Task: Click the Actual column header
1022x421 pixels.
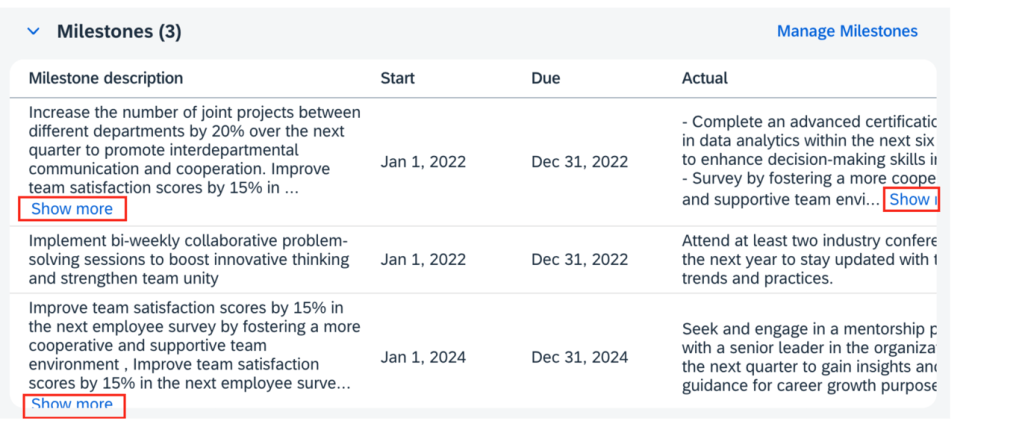Action: [704, 78]
